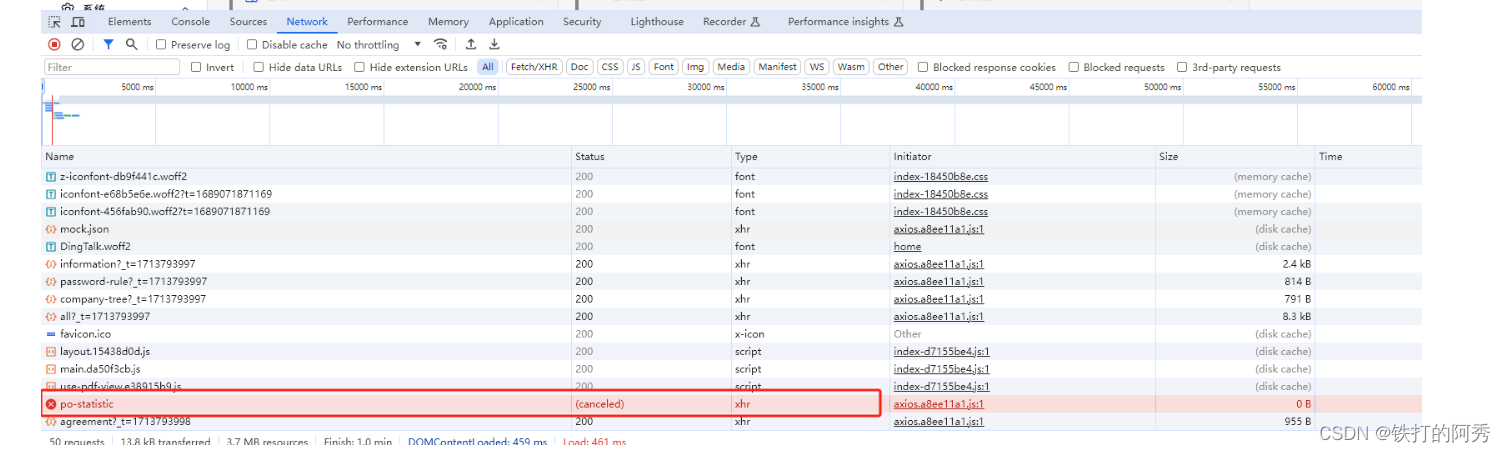This screenshot has width=1506, height=452.
Task: Open the Performance tab
Action: point(377,21)
